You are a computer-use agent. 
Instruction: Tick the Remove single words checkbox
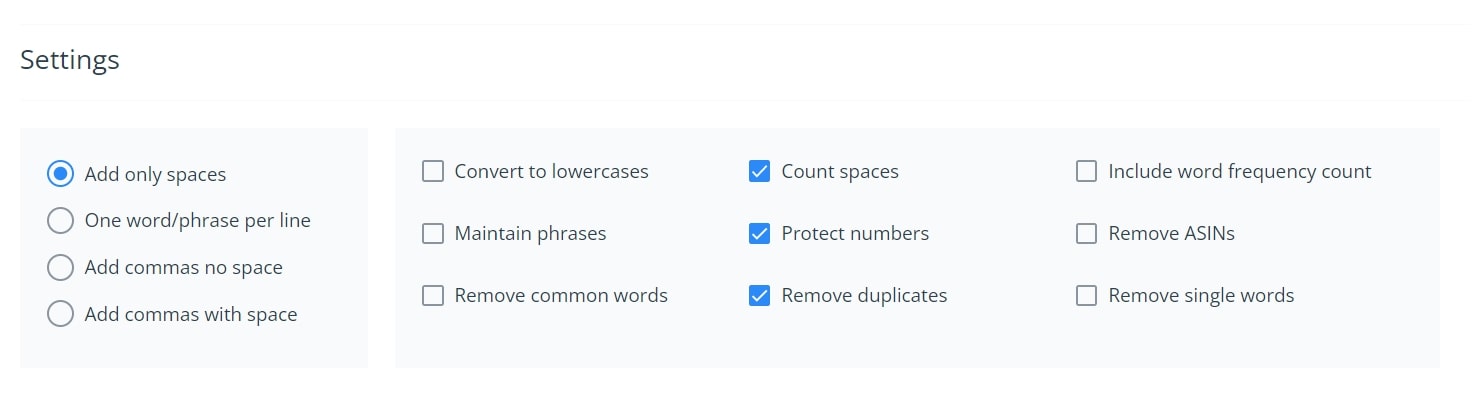(x=1087, y=296)
